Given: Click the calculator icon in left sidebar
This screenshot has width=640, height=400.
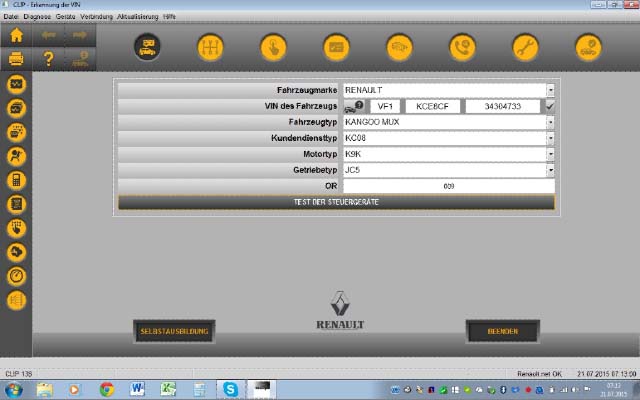Looking at the screenshot, I should [16, 180].
